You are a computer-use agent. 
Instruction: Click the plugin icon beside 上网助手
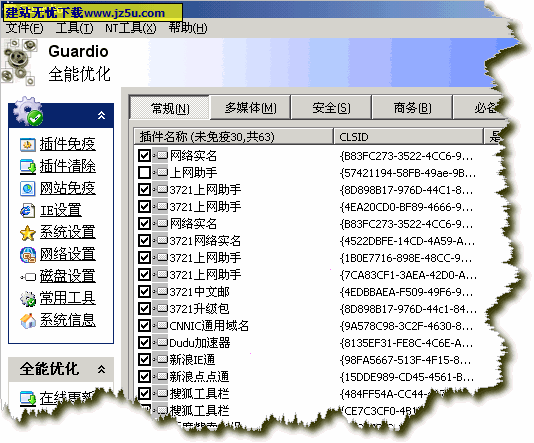pos(160,173)
